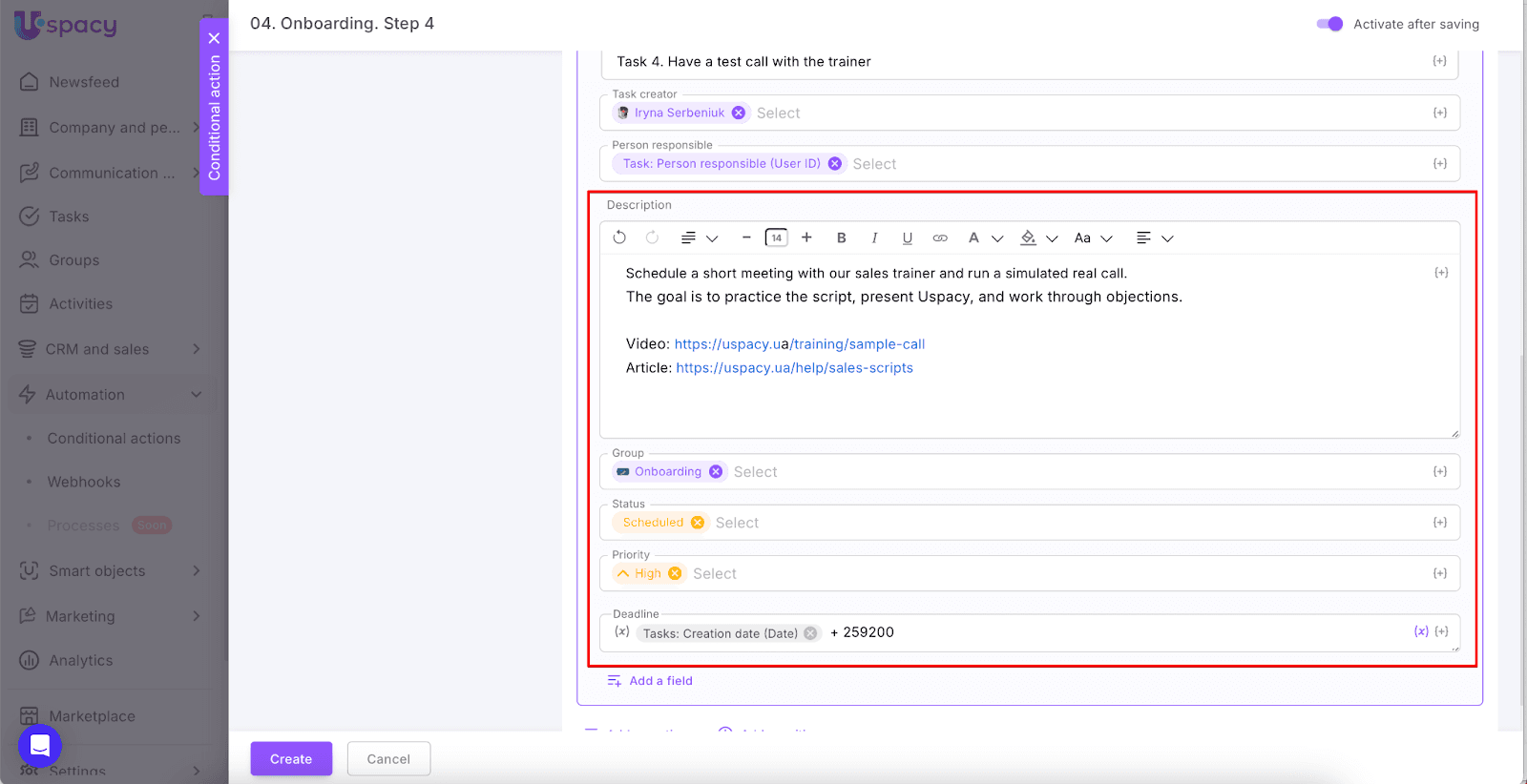Click the Create button
This screenshot has width=1527, height=784.
click(291, 759)
